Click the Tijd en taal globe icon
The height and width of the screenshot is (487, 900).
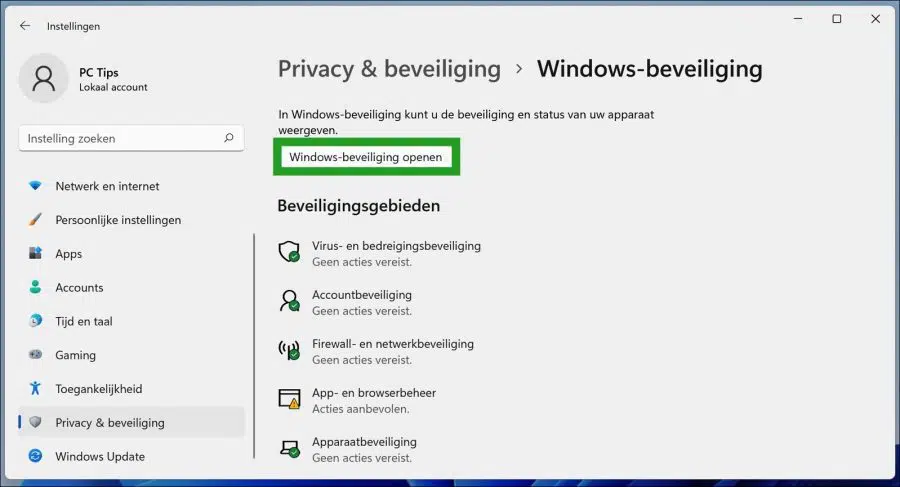pyautogui.click(x=35, y=321)
